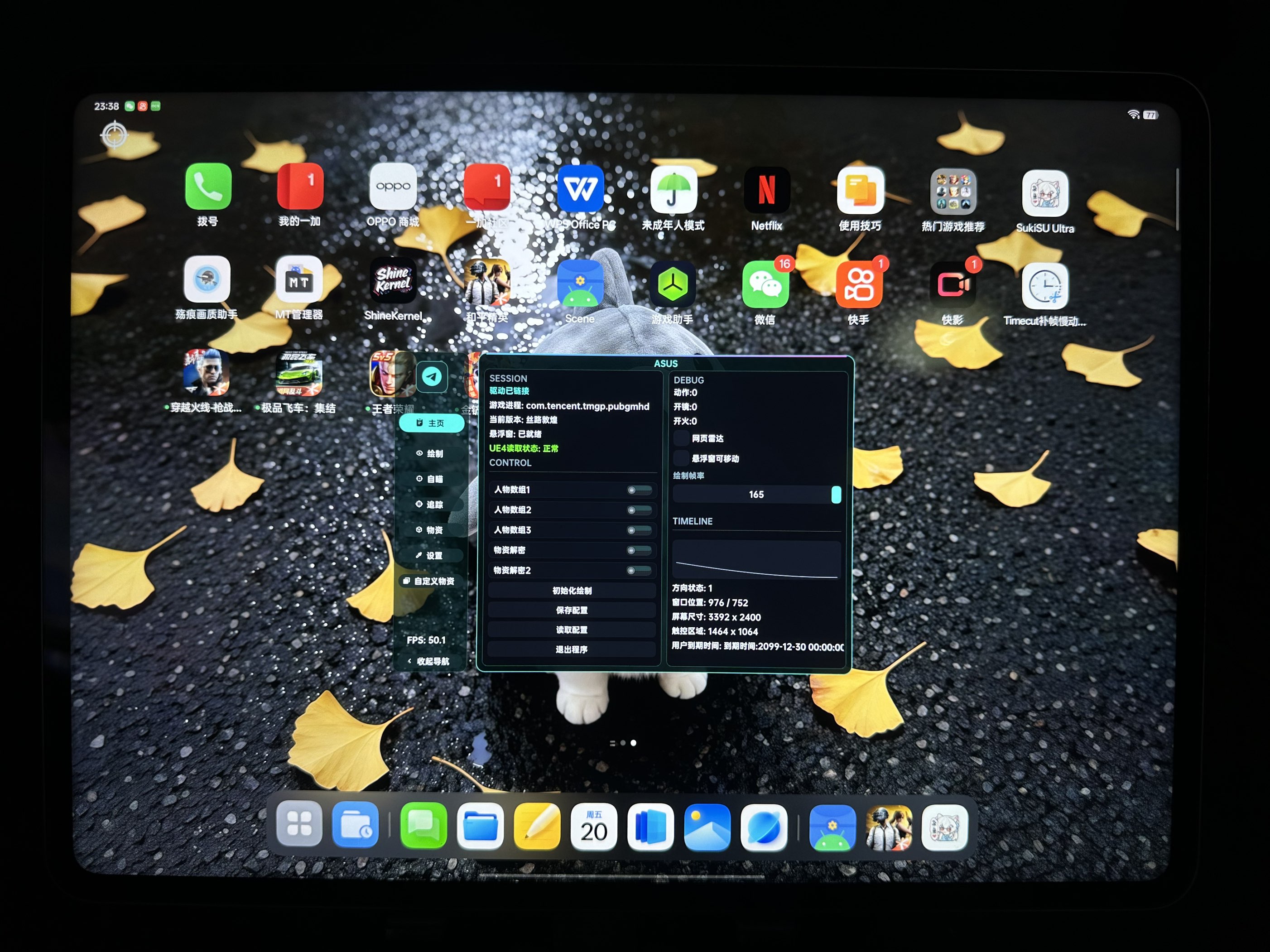Image resolution: width=1270 pixels, height=952 pixels.
Task: Launch WPS Office PC app
Action: coord(580,189)
